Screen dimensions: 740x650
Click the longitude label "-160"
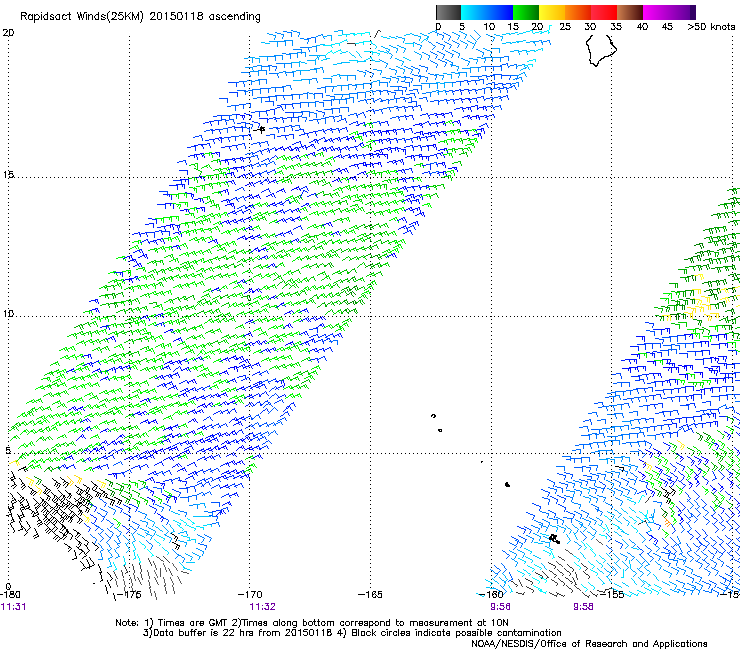tap(491, 595)
